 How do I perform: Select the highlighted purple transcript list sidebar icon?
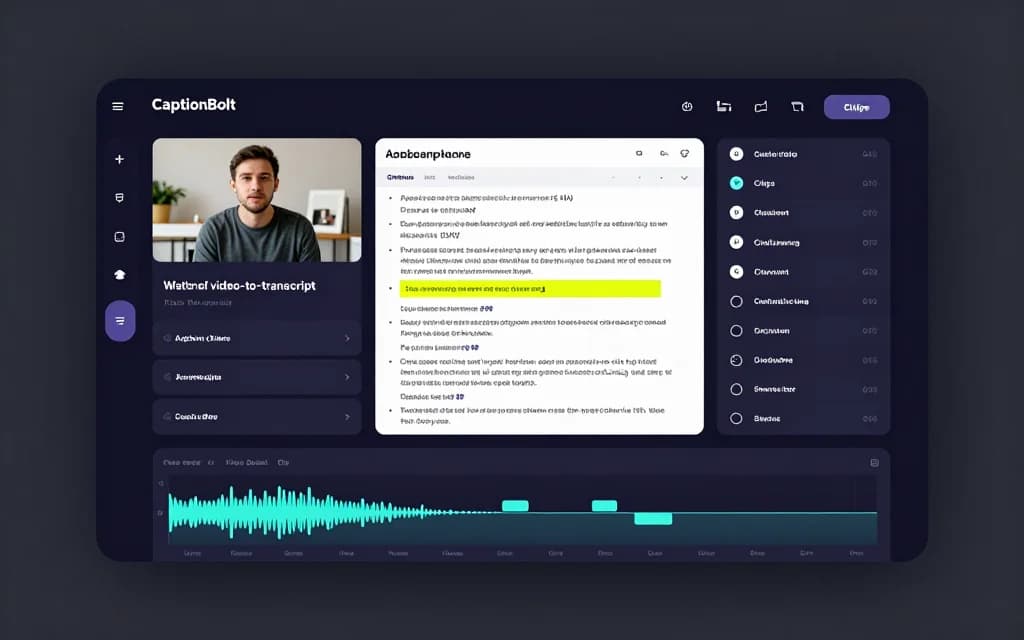point(120,321)
